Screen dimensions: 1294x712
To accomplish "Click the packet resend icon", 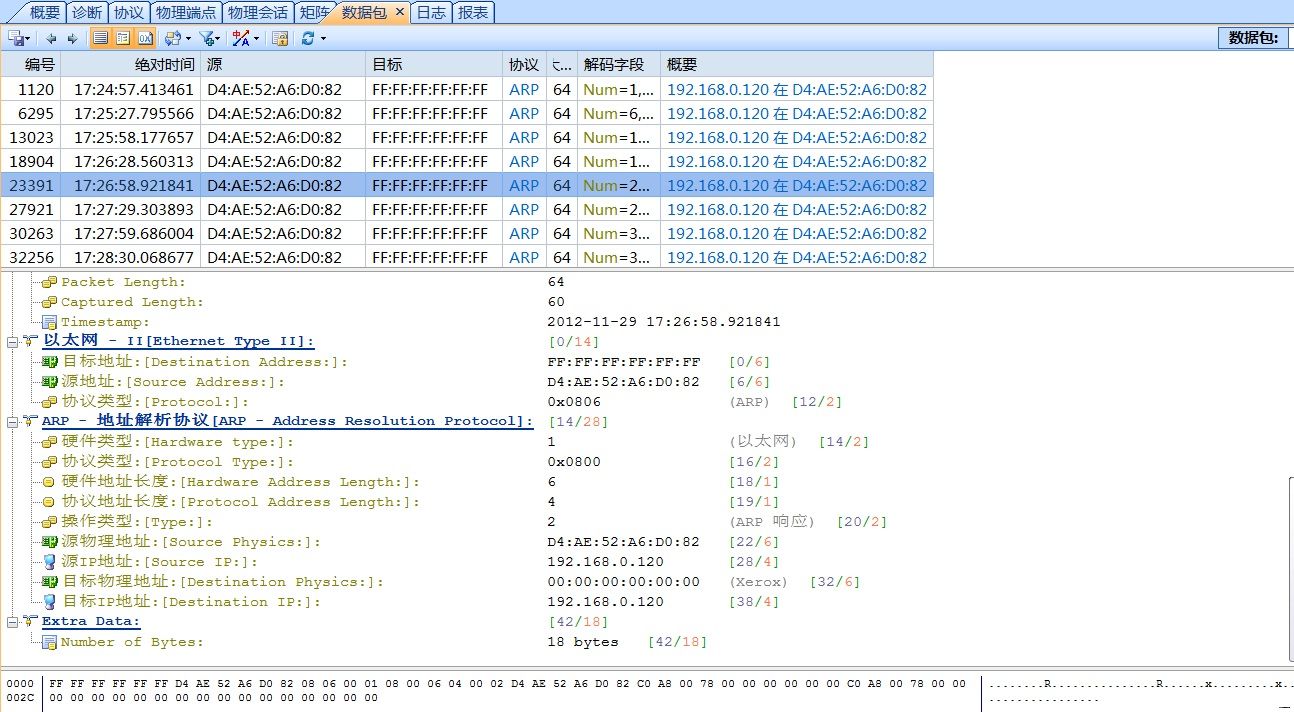I will (172, 38).
